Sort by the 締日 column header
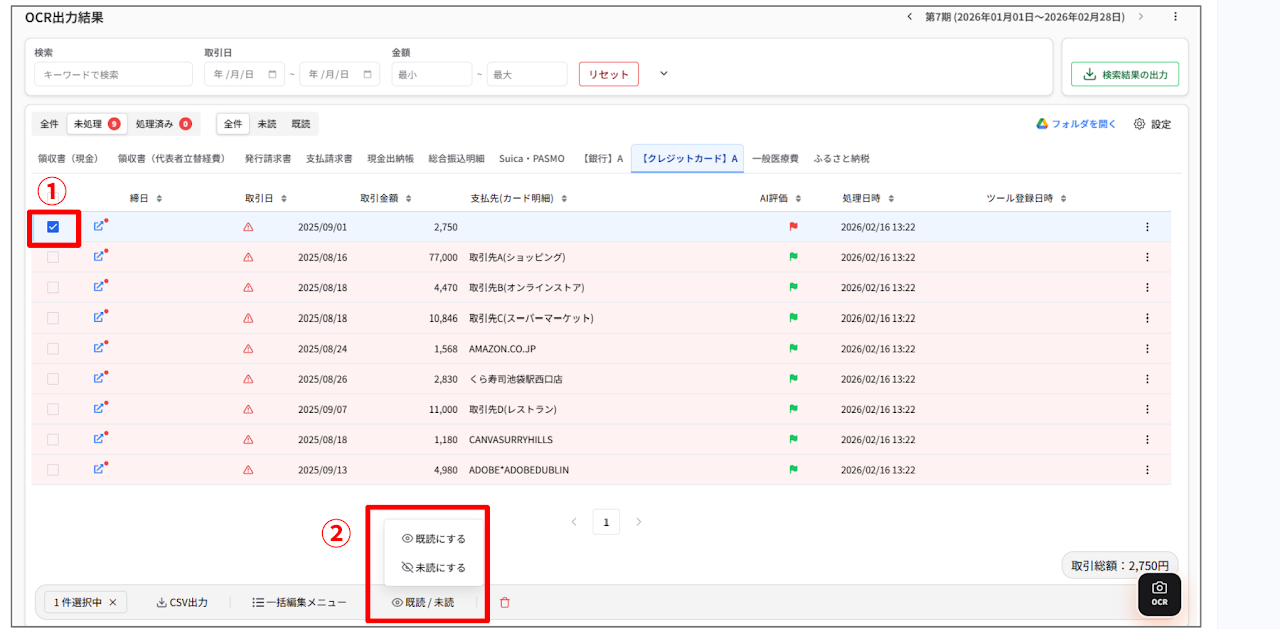 coord(145,198)
